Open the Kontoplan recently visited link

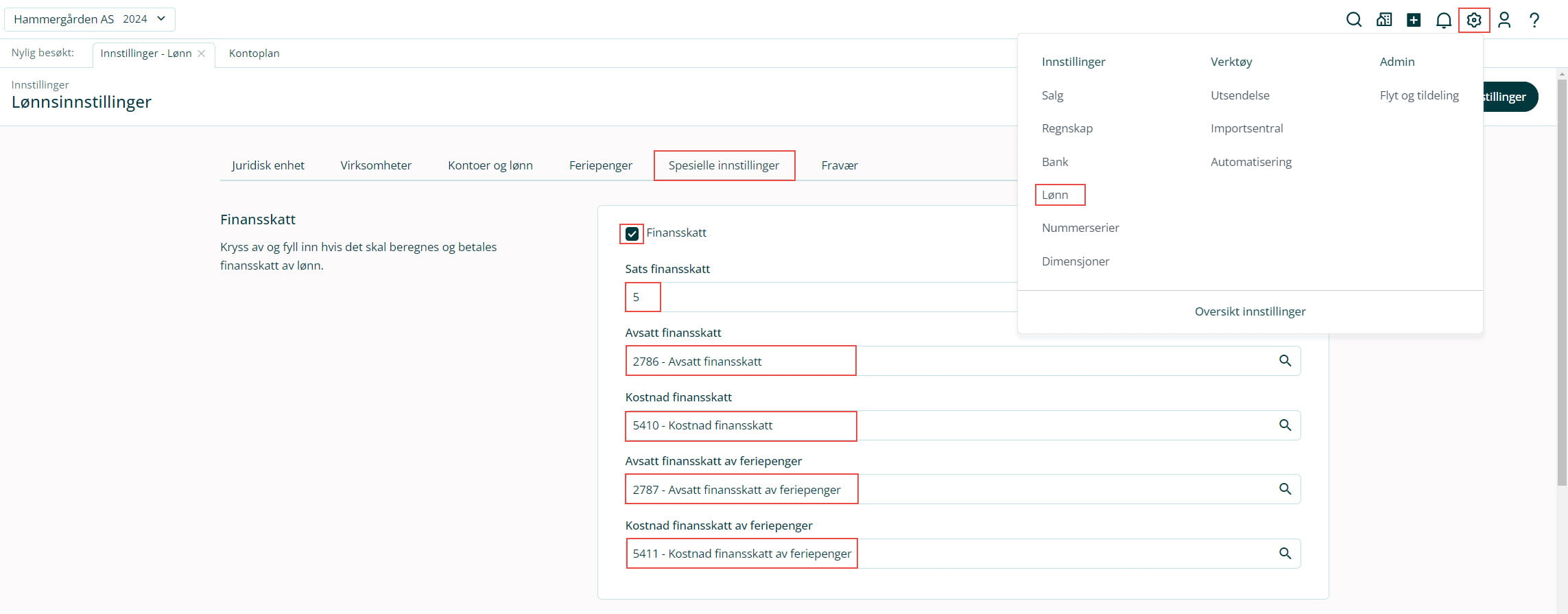point(254,54)
